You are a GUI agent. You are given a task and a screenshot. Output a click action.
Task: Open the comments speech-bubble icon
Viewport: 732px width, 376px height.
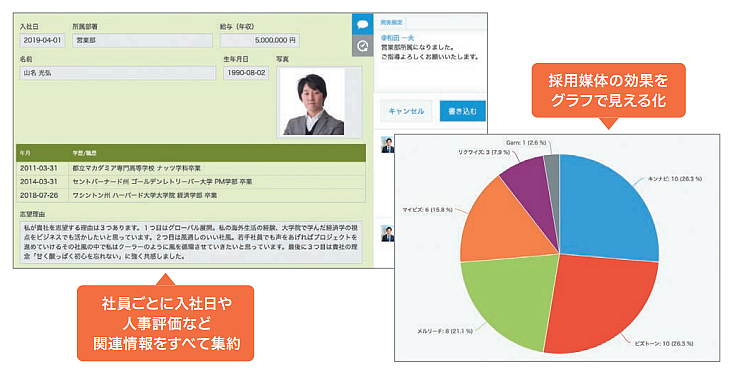click(x=362, y=25)
